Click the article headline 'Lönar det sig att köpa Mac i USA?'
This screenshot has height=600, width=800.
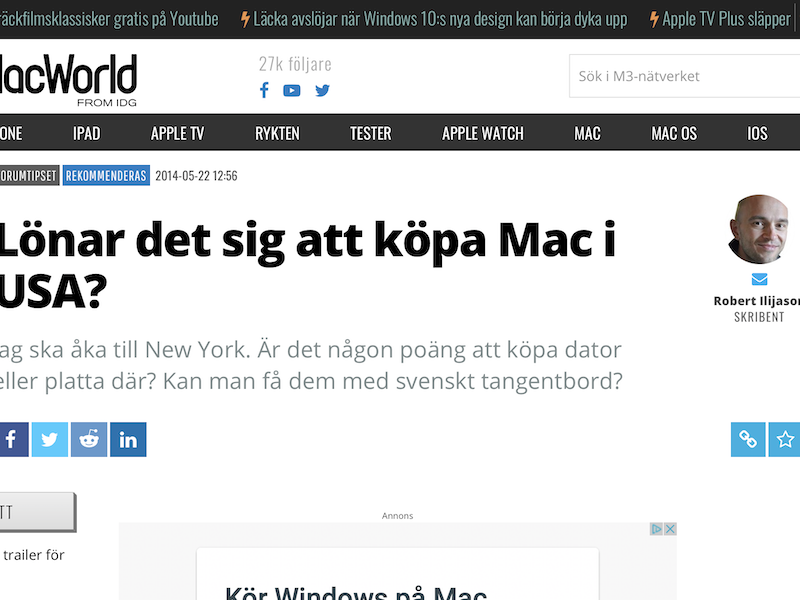(x=308, y=265)
